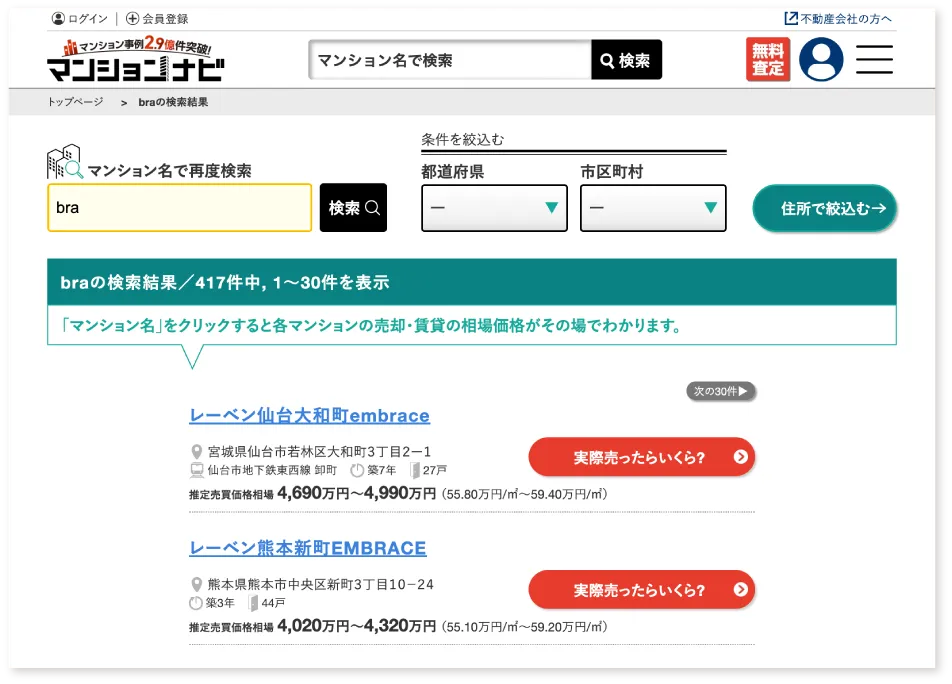Focus the 'bra' re-search input field
The width and height of the screenshot is (952, 684).
(x=180, y=208)
